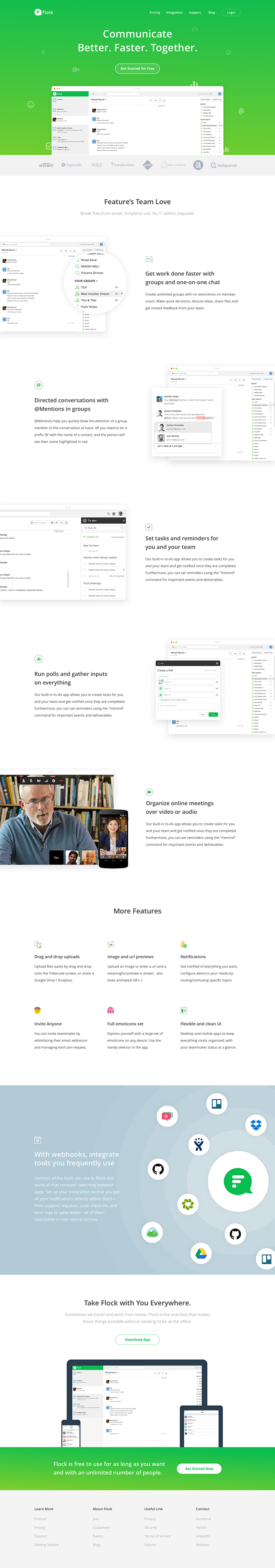Click the Login button
This screenshot has width=275, height=1568.
tap(231, 12)
